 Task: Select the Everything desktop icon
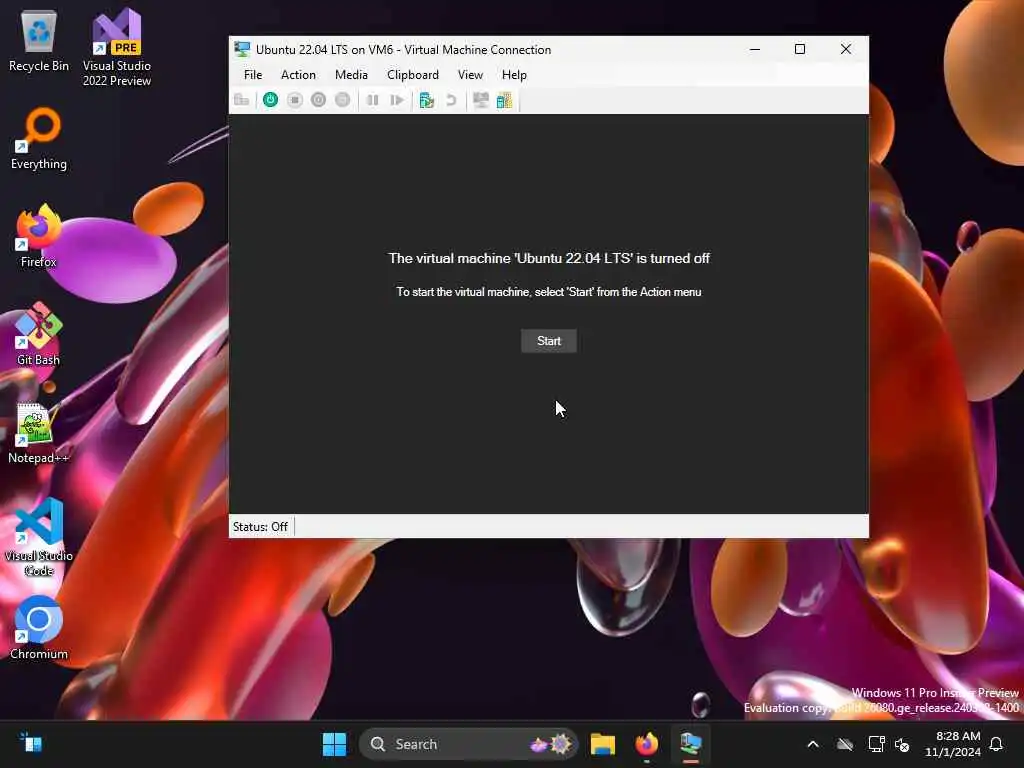pyautogui.click(x=39, y=139)
